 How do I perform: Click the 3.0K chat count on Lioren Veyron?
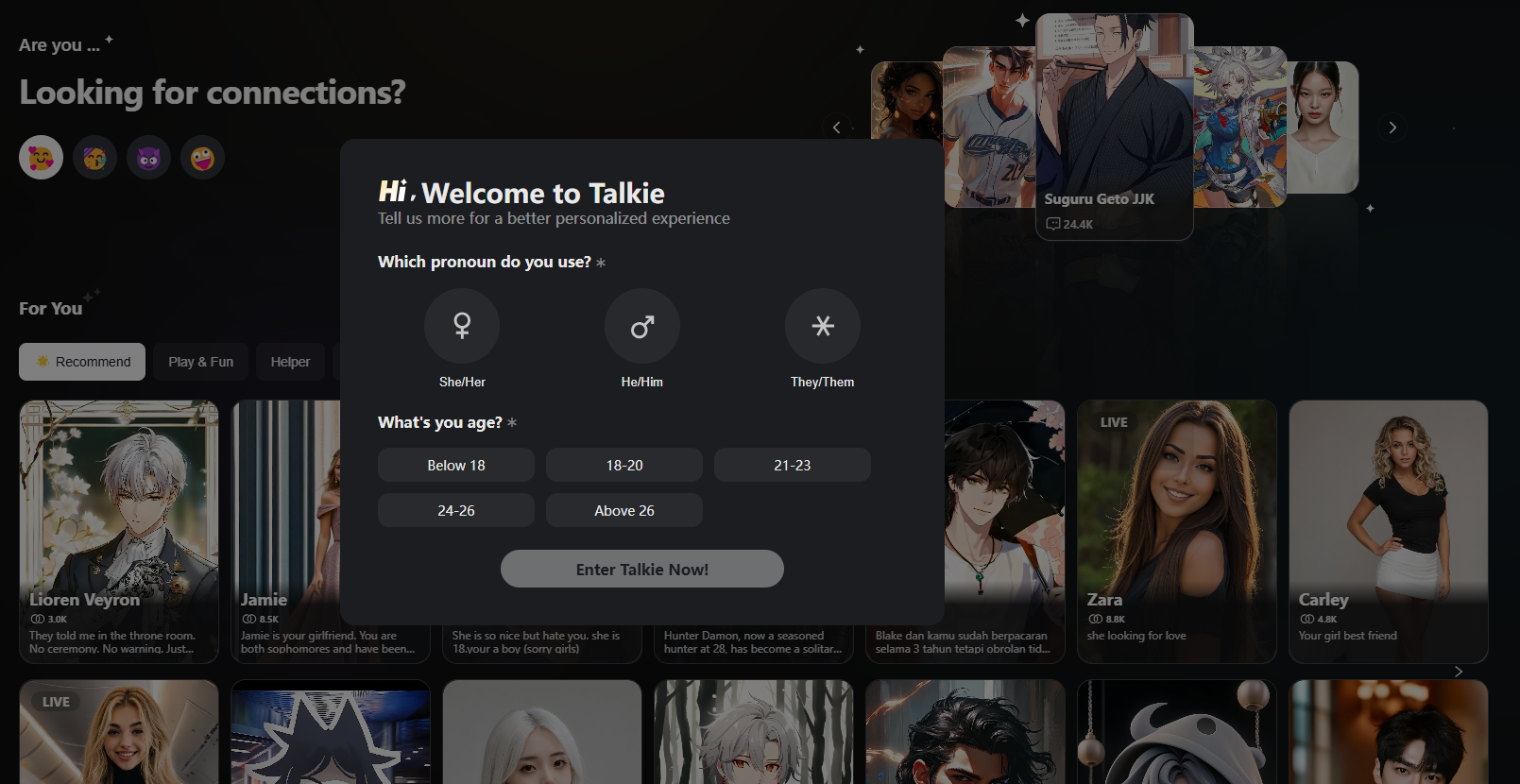pyautogui.click(x=49, y=620)
